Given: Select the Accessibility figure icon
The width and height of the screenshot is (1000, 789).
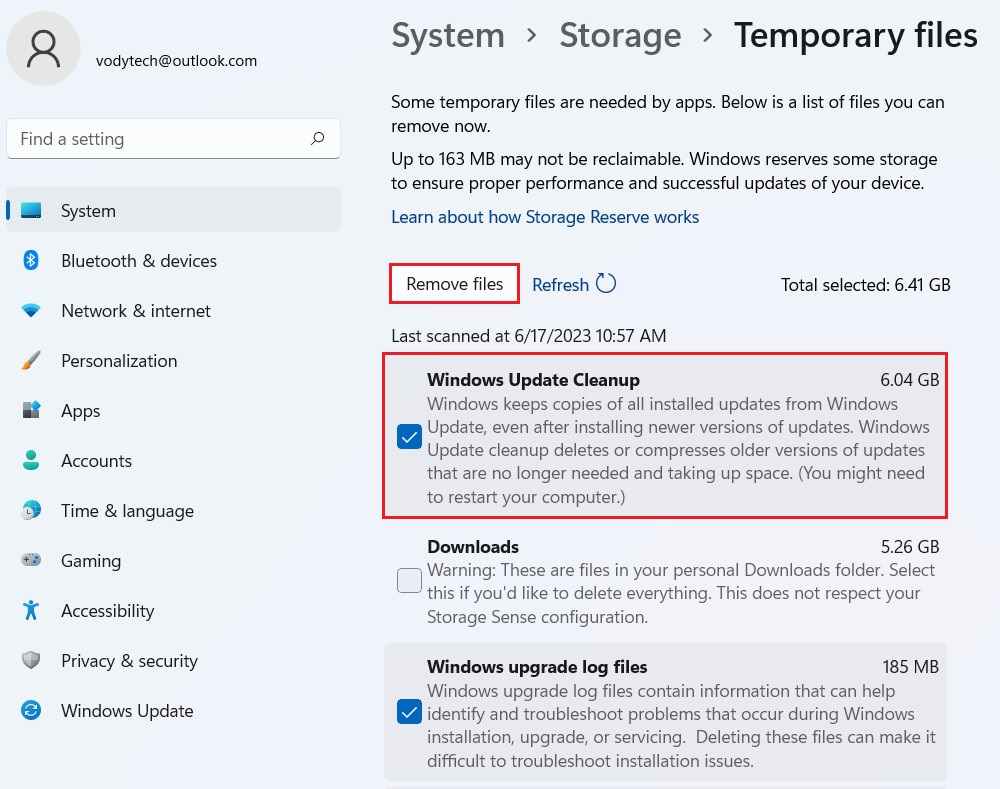Looking at the screenshot, I should tap(31, 610).
